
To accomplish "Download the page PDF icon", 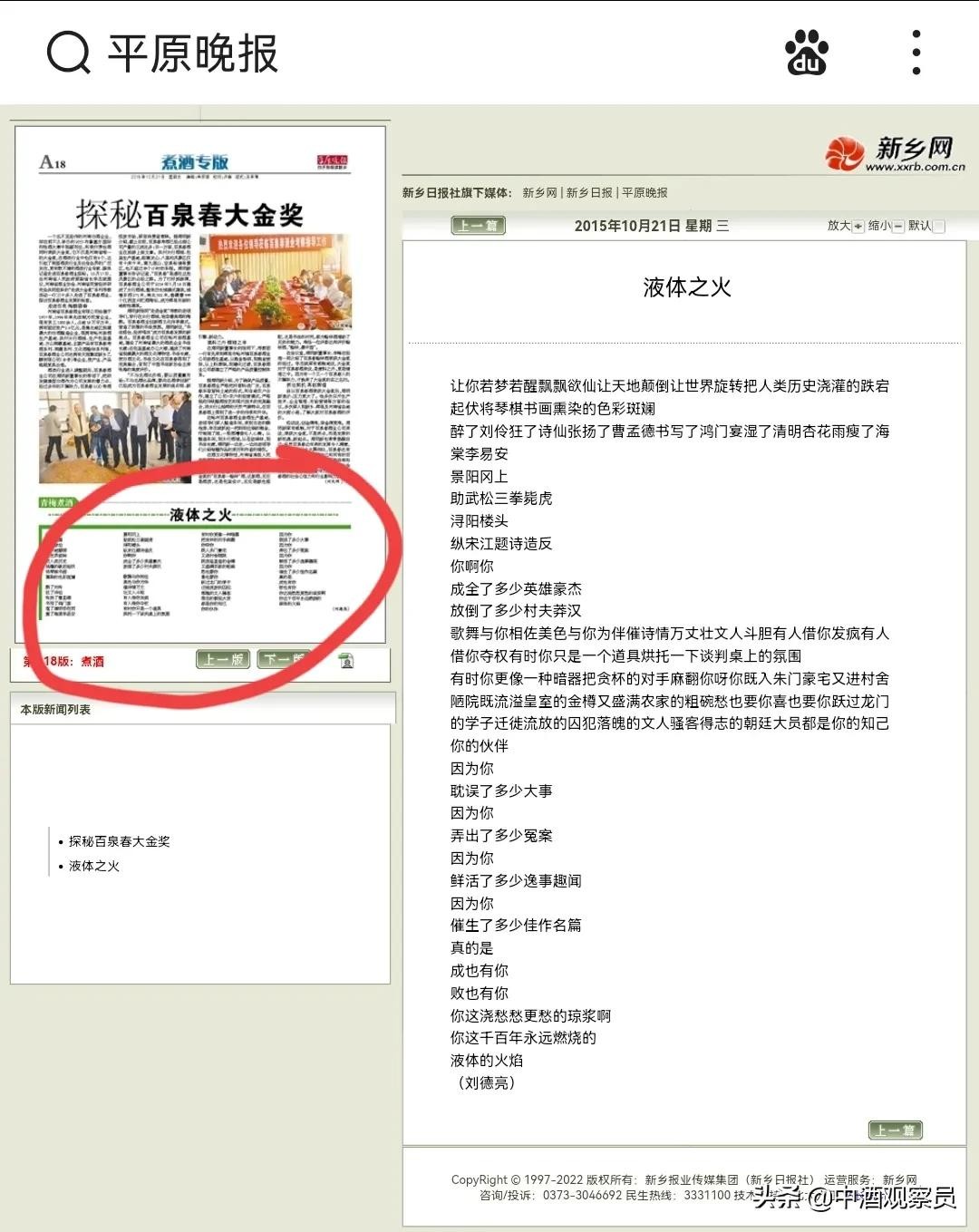I will (345, 660).
